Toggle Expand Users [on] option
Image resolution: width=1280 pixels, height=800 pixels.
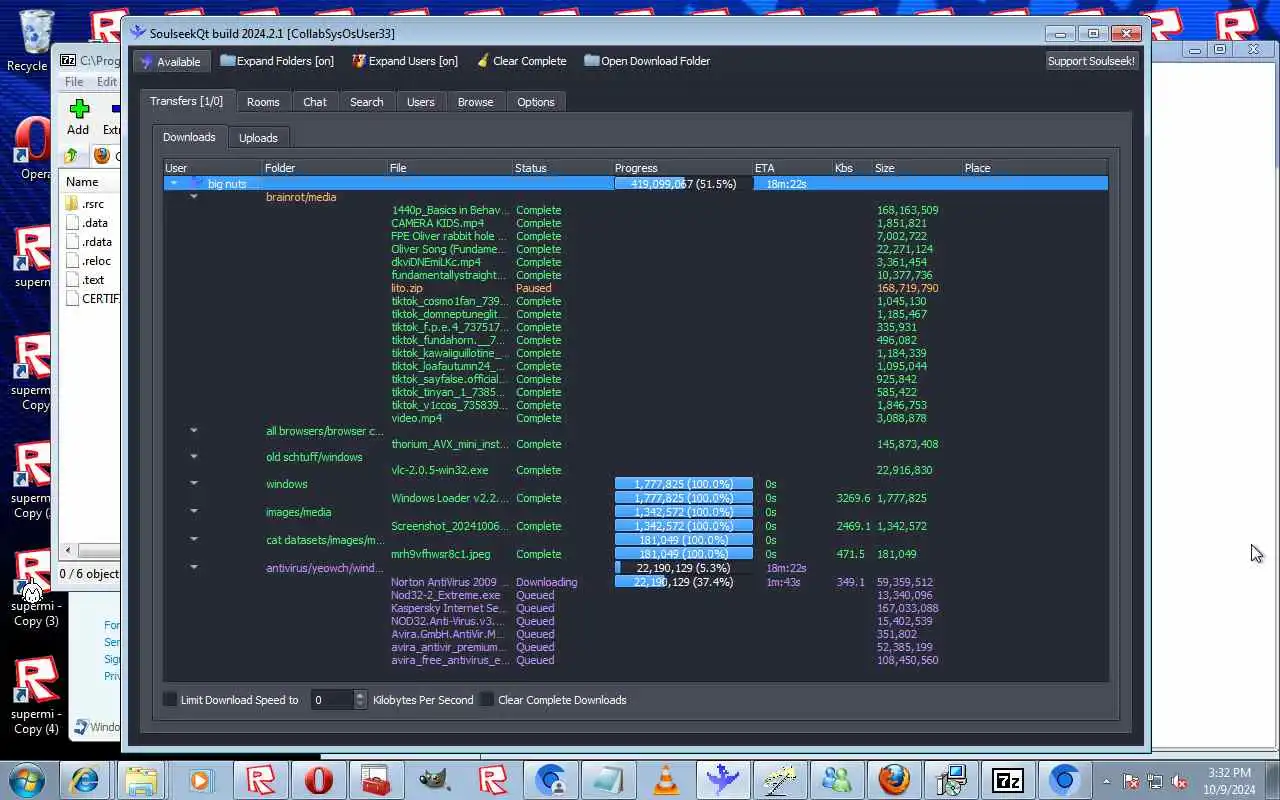point(405,61)
